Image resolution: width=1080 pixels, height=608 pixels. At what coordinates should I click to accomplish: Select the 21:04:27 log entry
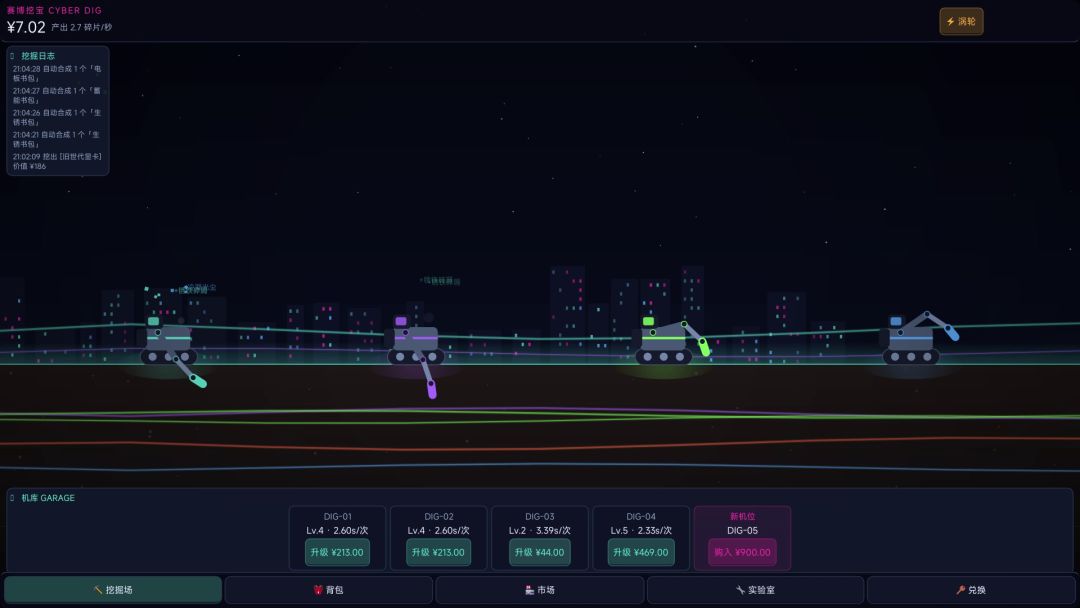pos(57,96)
